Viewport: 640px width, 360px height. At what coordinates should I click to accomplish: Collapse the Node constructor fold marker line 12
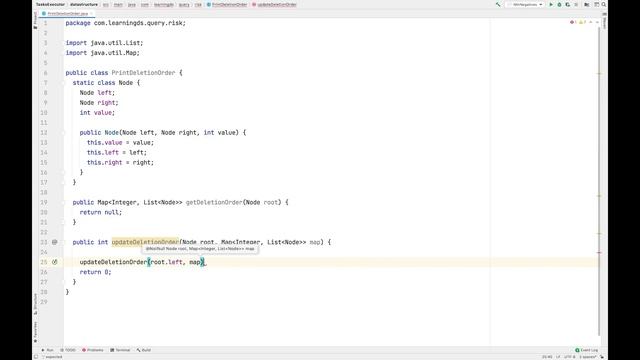pos(63,133)
